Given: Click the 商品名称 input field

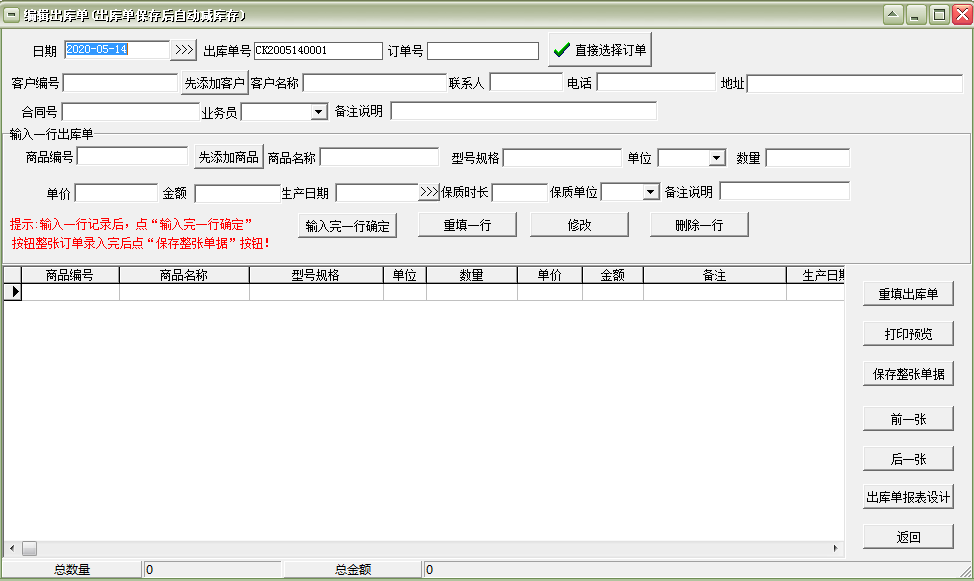Looking at the screenshot, I should coord(380,157).
